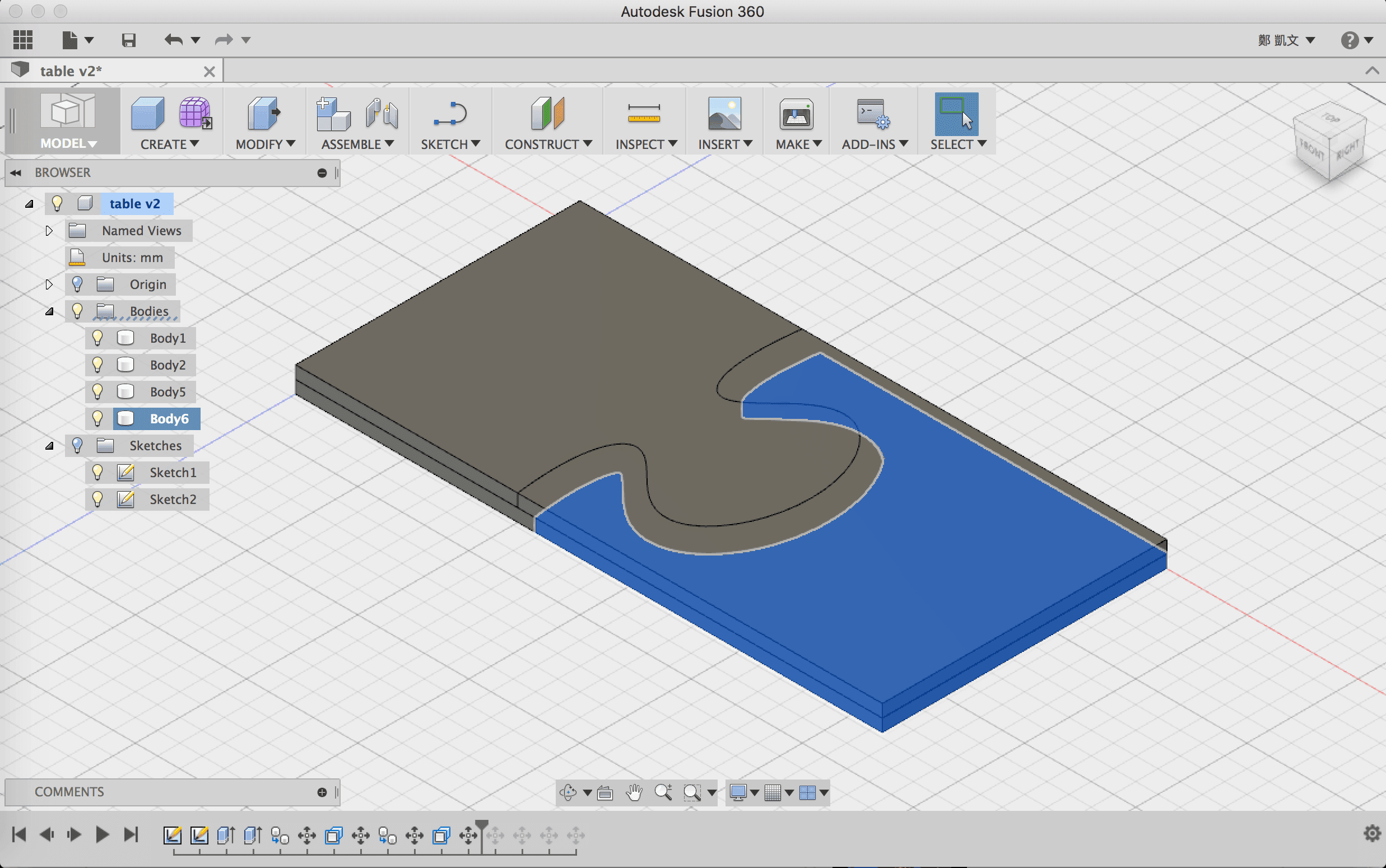Select the Joint tool icon

382,113
